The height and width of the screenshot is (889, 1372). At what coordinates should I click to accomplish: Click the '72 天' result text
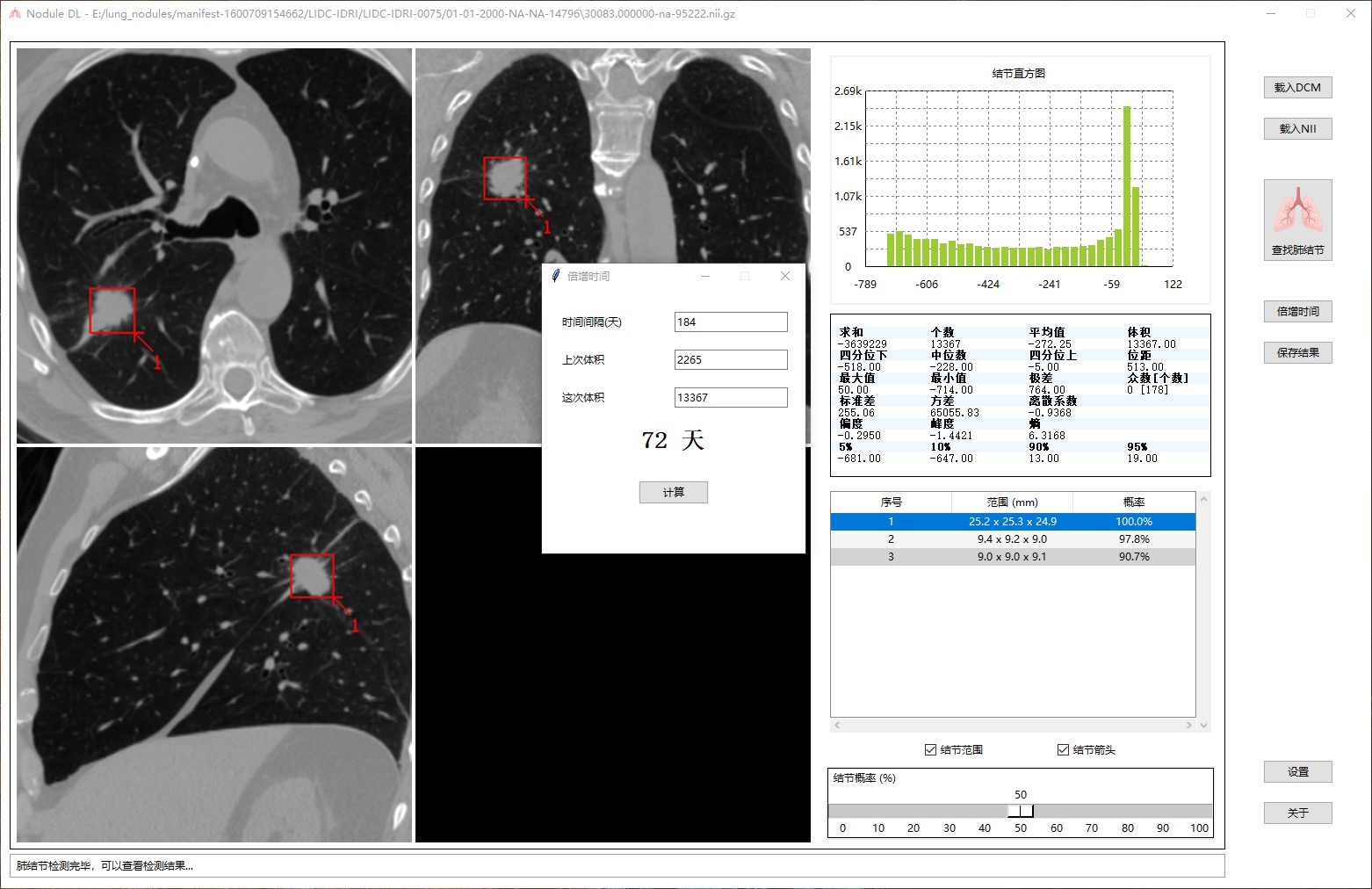(x=673, y=440)
